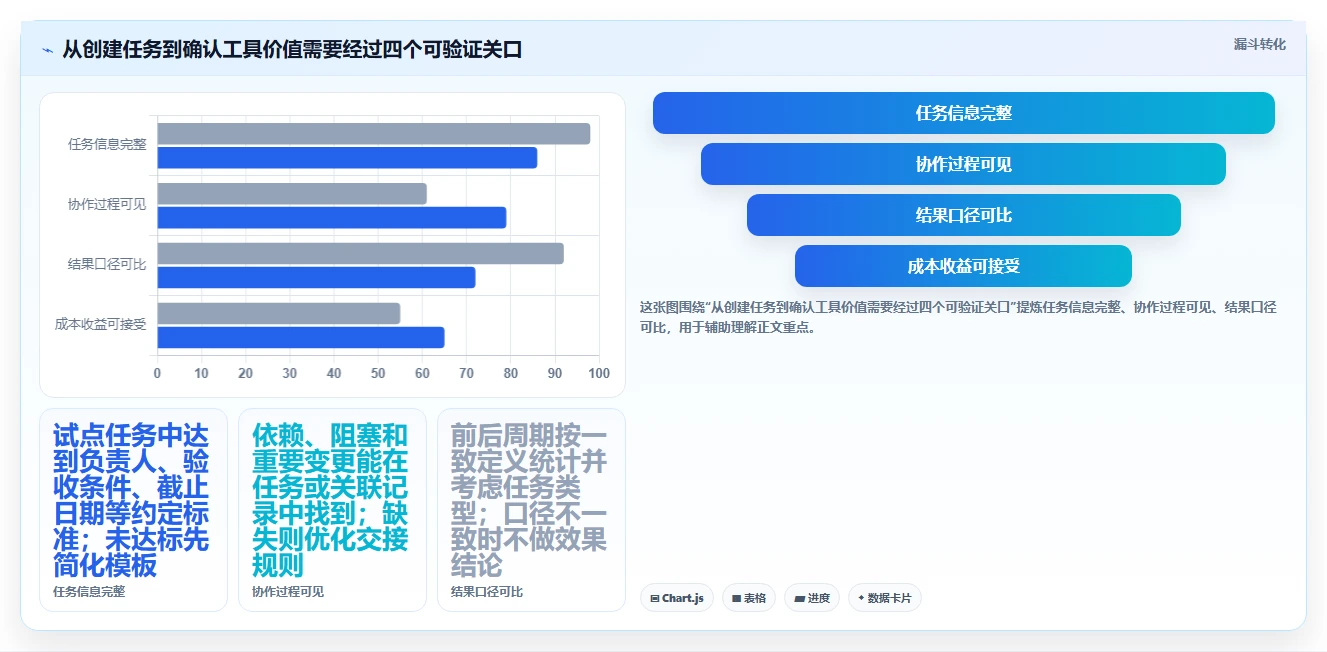This screenshot has height=652, width=1327.
Task: Click the 结果口径可比 chart axis label
Action: point(107,264)
